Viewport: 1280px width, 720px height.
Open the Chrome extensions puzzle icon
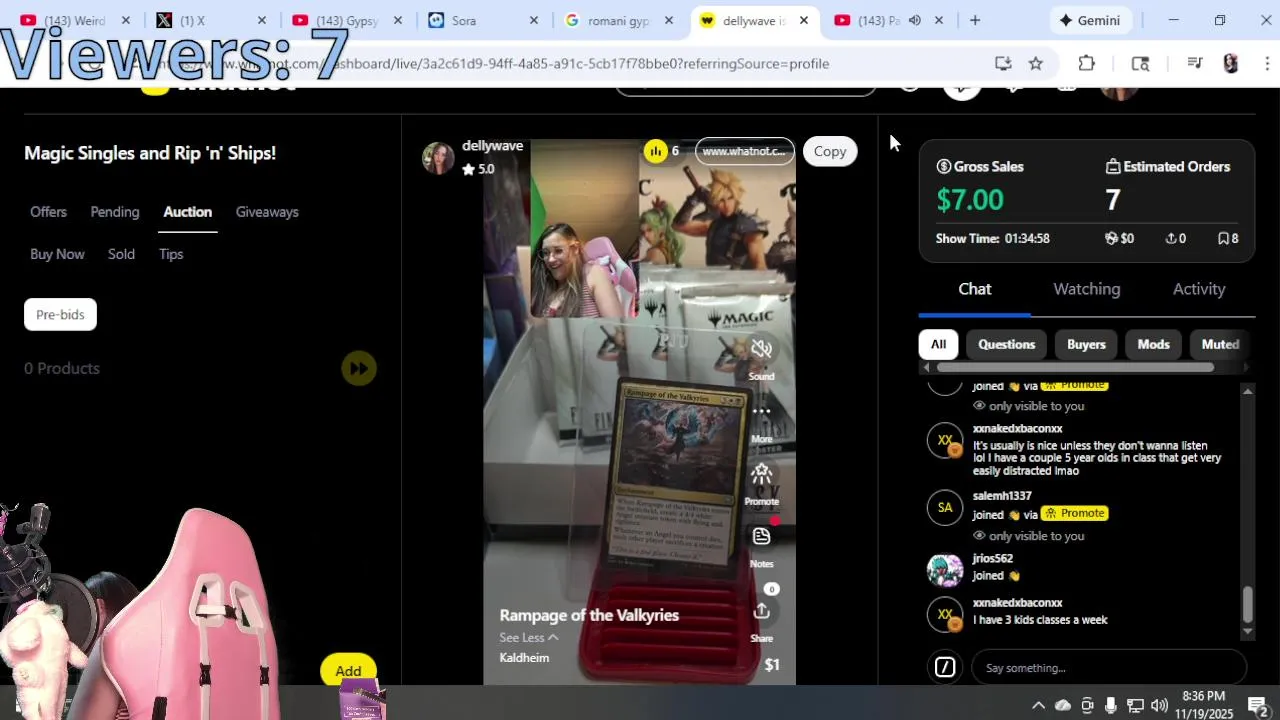click(1087, 63)
